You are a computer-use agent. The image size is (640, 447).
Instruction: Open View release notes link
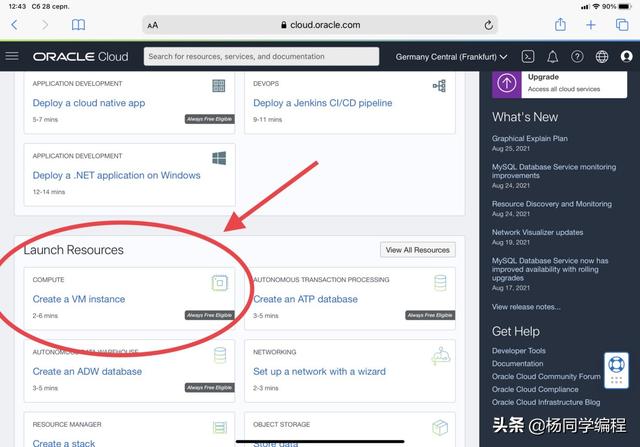[x=526, y=307]
